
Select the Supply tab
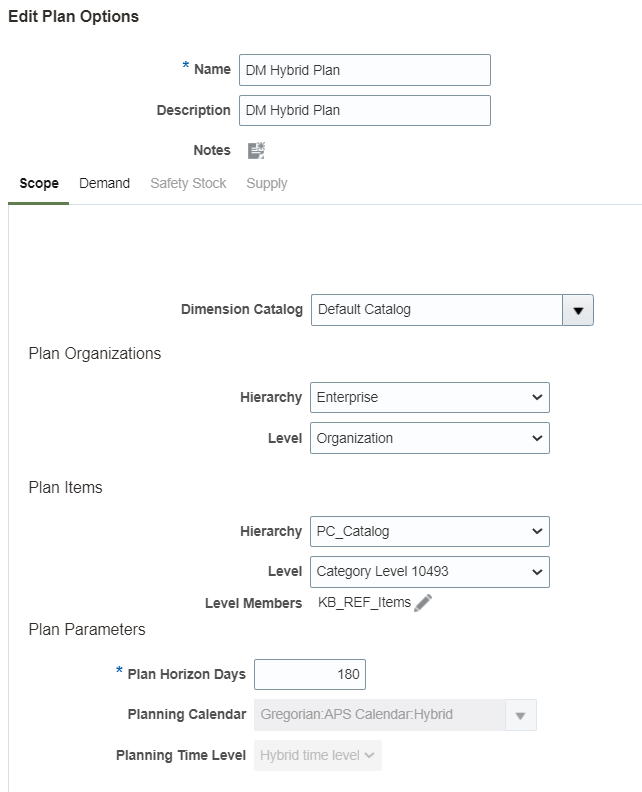(x=267, y=183)
